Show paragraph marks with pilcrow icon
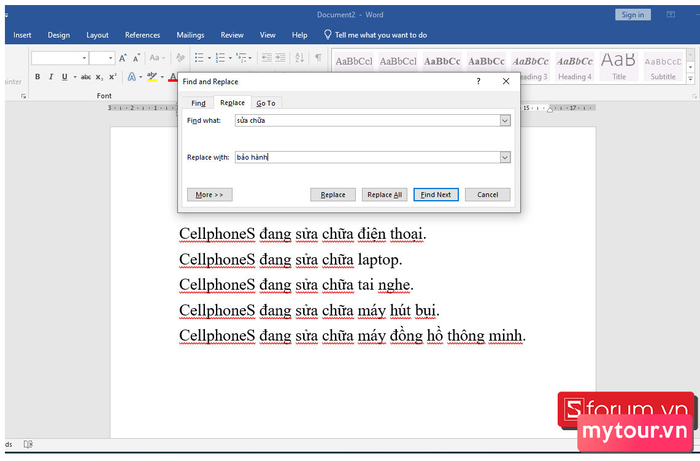700x461 pixels. [x=318, y=58]
